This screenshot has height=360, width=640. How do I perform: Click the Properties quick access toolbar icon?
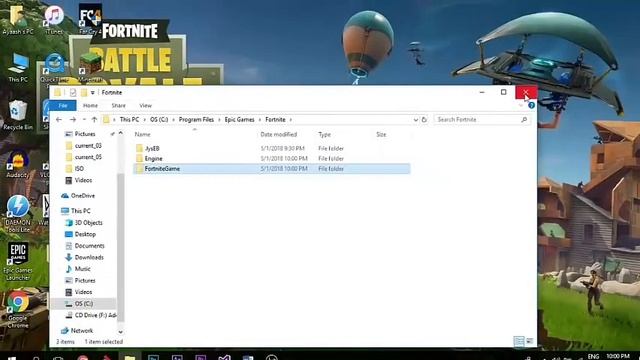point(73,93)
